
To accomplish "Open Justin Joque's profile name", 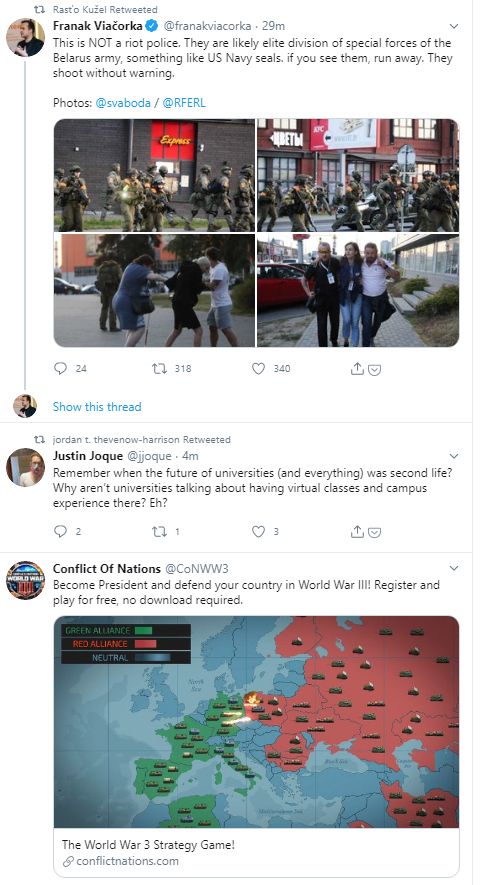I will (x=88, y=455).
